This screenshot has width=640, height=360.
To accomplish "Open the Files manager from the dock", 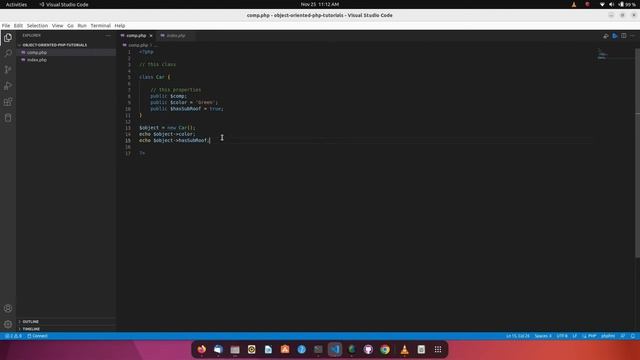I will point(235,349).
